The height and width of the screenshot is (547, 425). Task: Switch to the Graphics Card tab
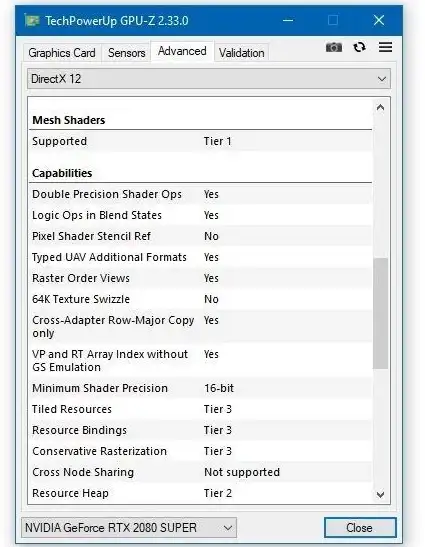click(62, 53)
